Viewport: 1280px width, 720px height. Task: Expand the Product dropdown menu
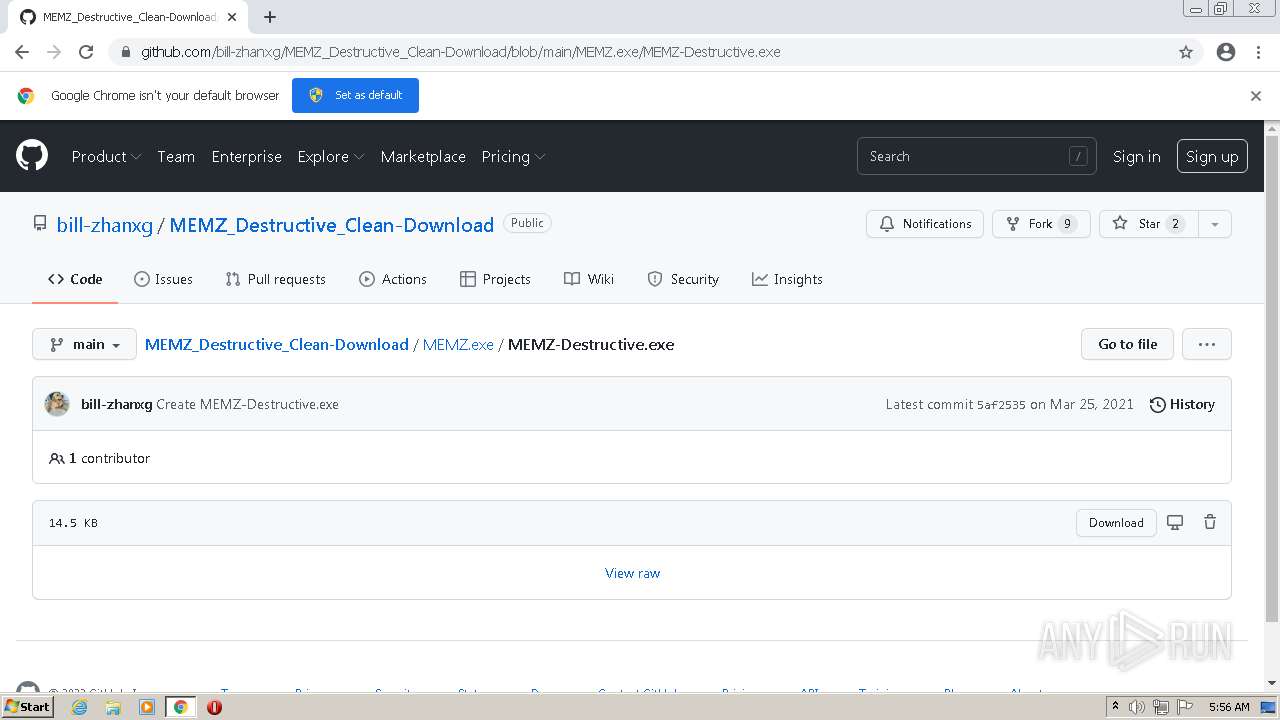tap(106, 156)
